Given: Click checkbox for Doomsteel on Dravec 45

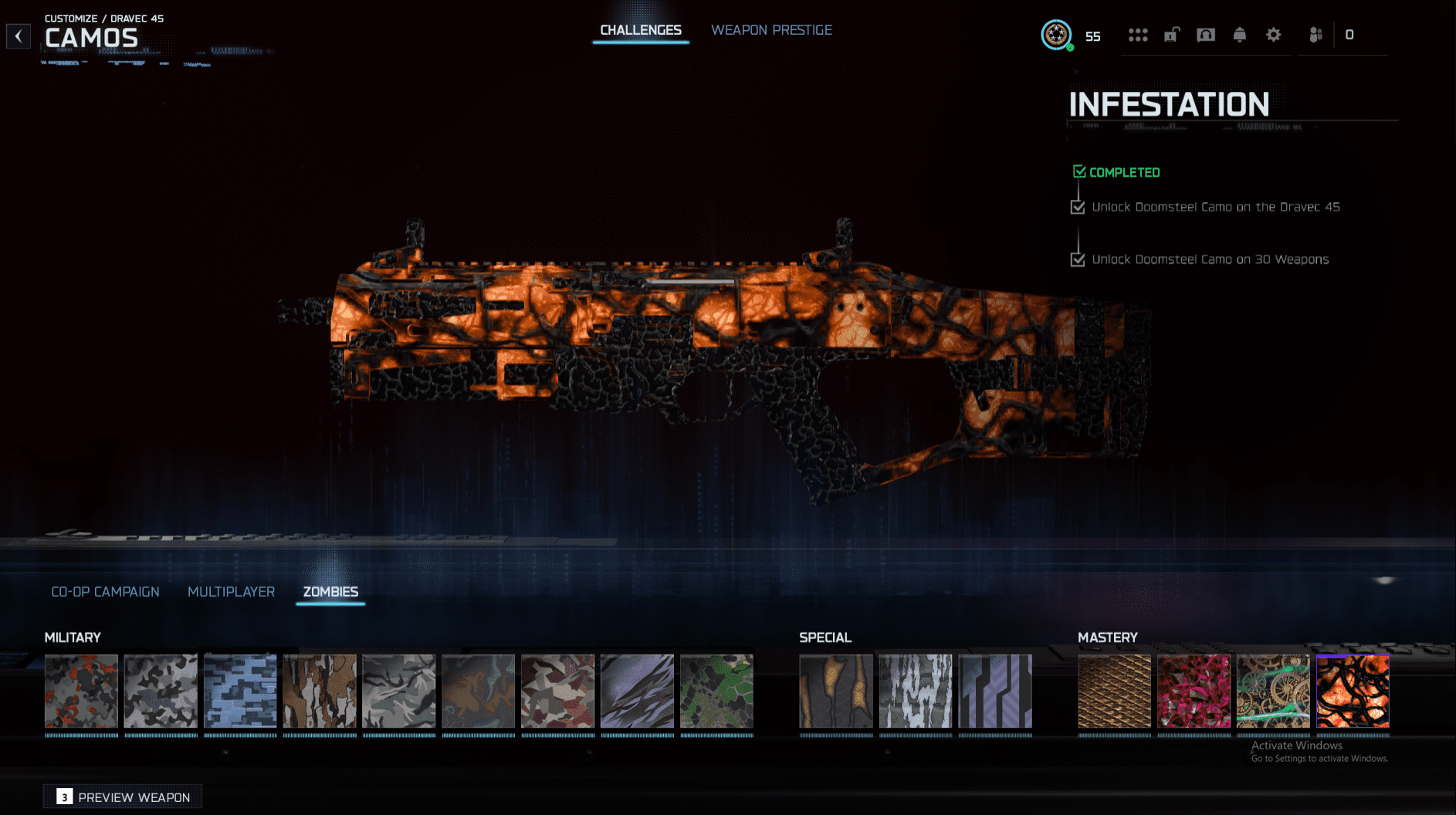Looking at the screenshot, I should click(1078, 207).
